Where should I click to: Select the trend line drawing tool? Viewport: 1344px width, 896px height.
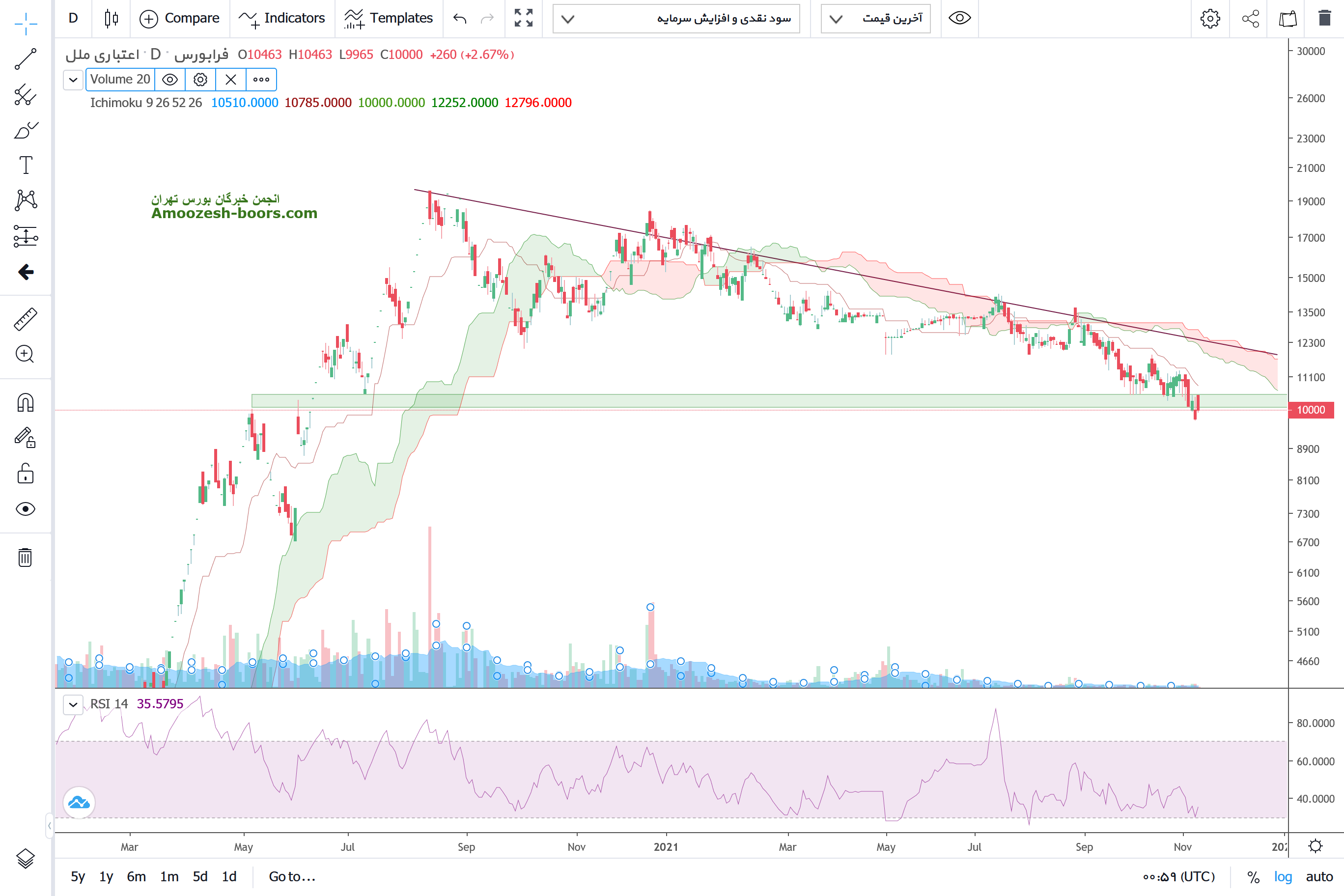[x=25, y=59]
